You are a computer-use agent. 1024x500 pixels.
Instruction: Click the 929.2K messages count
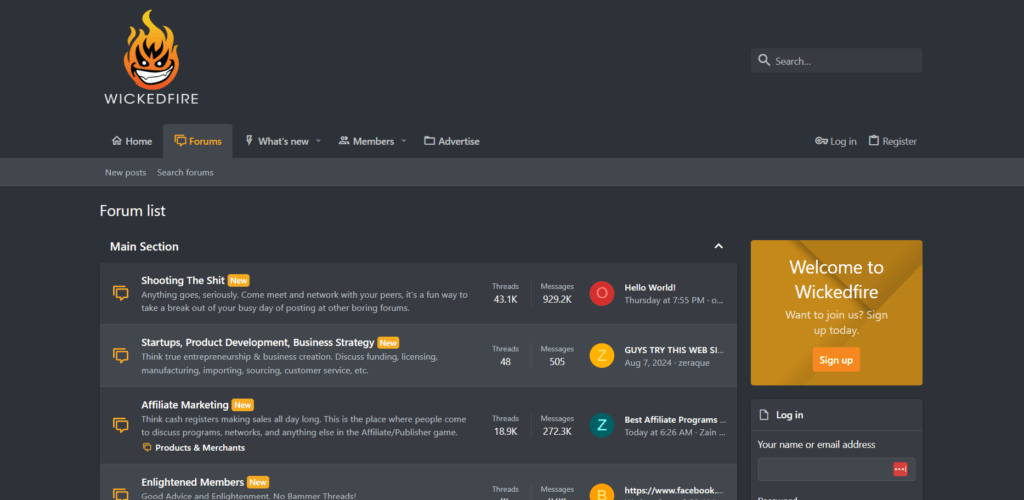[x=557, y=299]
